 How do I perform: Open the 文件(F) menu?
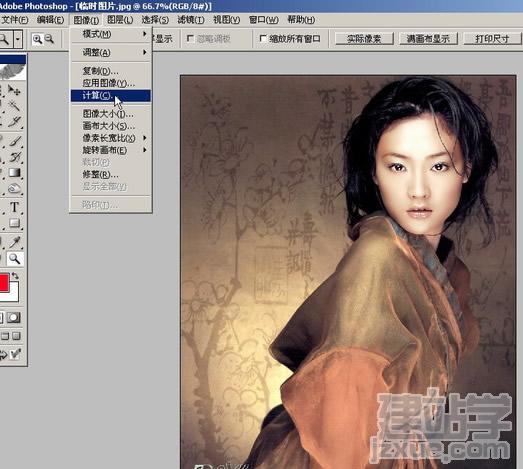point(14,20)
